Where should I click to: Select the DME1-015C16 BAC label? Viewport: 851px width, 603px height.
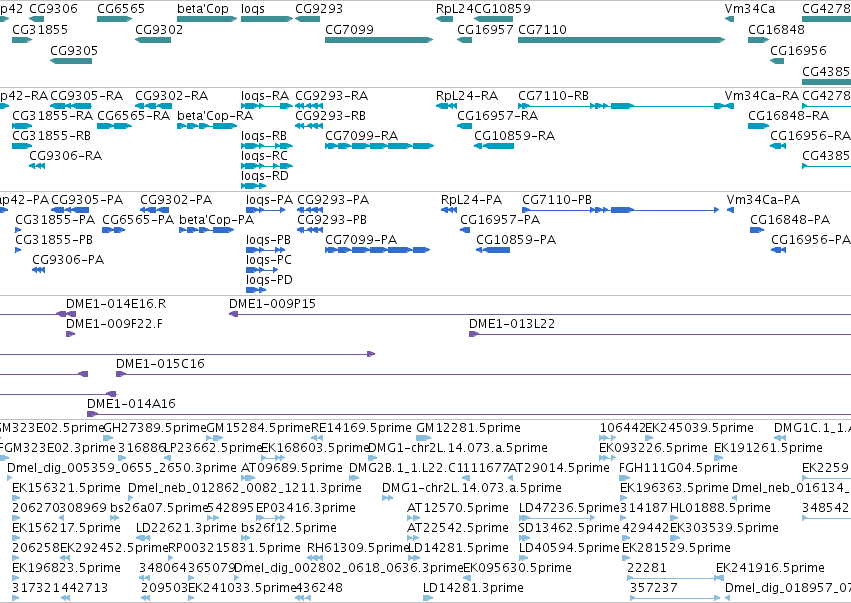click(160, 364)
